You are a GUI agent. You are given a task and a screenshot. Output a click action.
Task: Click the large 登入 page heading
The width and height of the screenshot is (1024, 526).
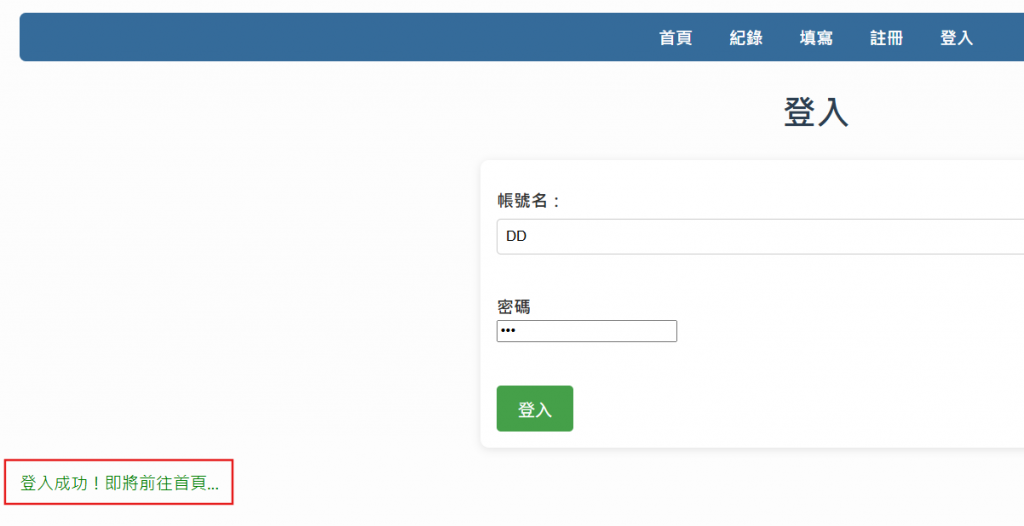(x=816, y=112)
